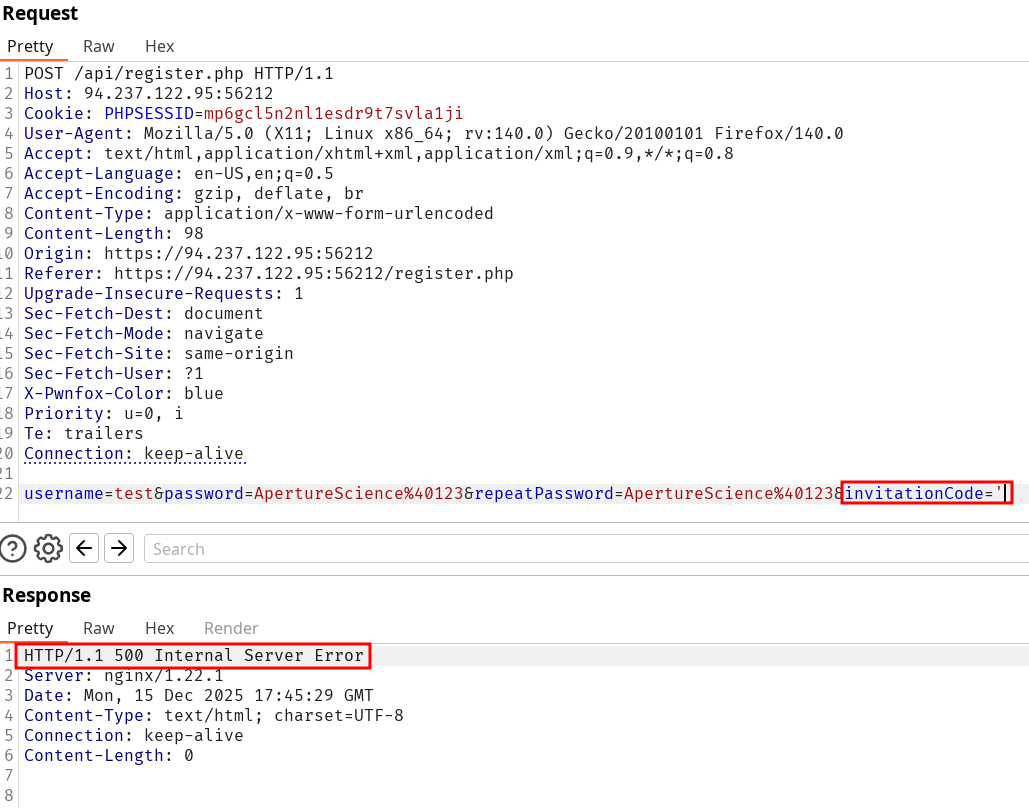This screenshot has width=1029, height=808.
Task: Open search help question mark icon
Action: [x=13, y=548]
